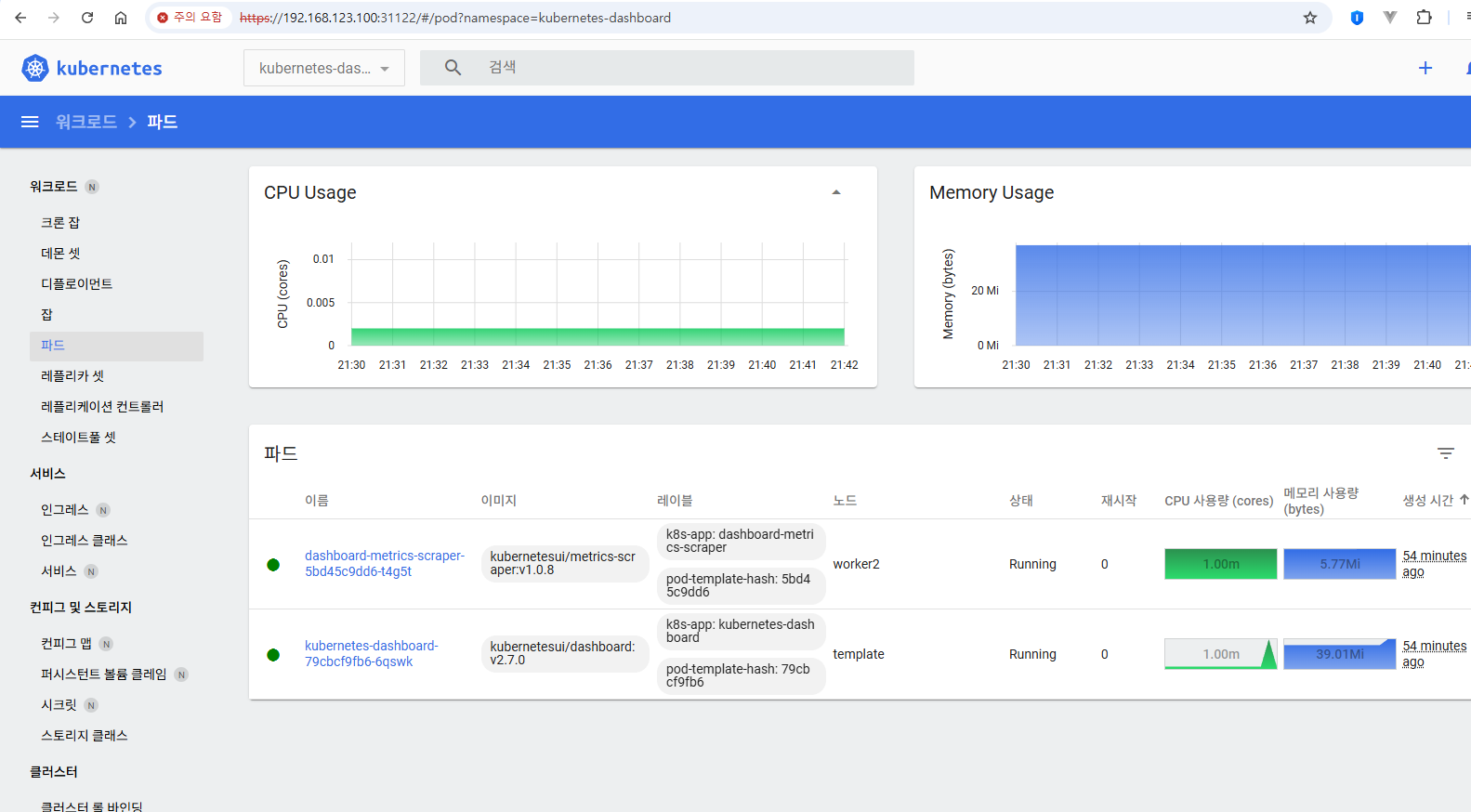Click the 1.00m CPU sparkline for metrics-scraper
Viewport: 1471px width, 812px height.
coord(1221,564)
